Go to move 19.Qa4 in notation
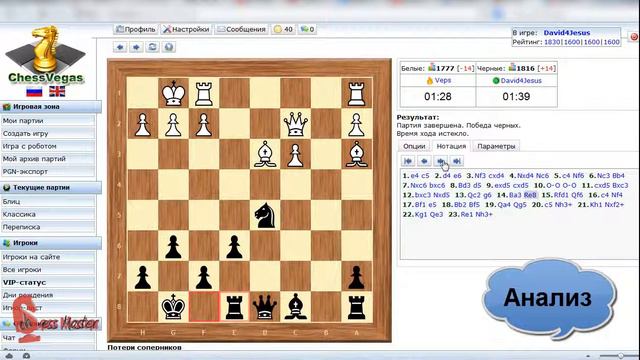640x360 pixels. [504, 204]
